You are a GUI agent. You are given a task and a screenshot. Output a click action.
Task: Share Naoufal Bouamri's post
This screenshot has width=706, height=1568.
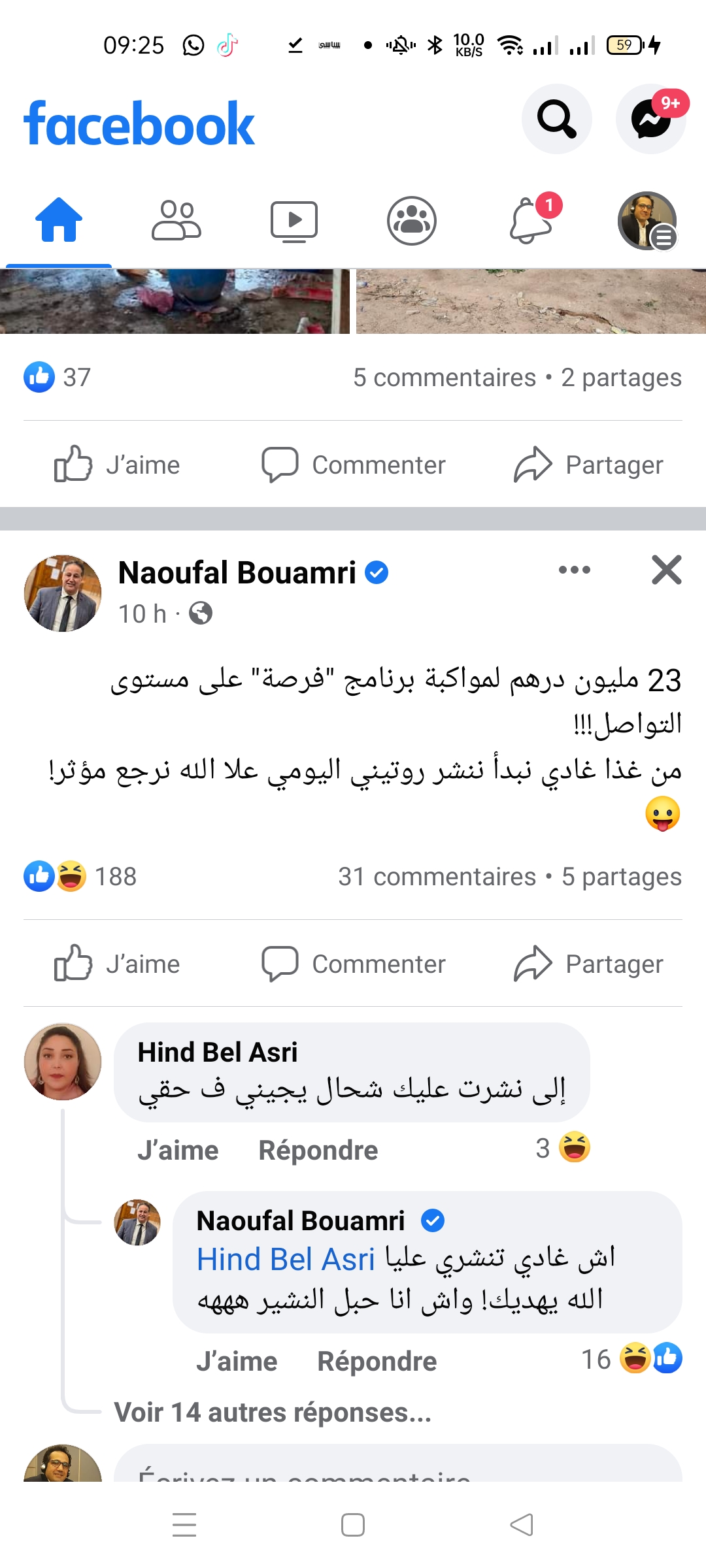point(588,964)
